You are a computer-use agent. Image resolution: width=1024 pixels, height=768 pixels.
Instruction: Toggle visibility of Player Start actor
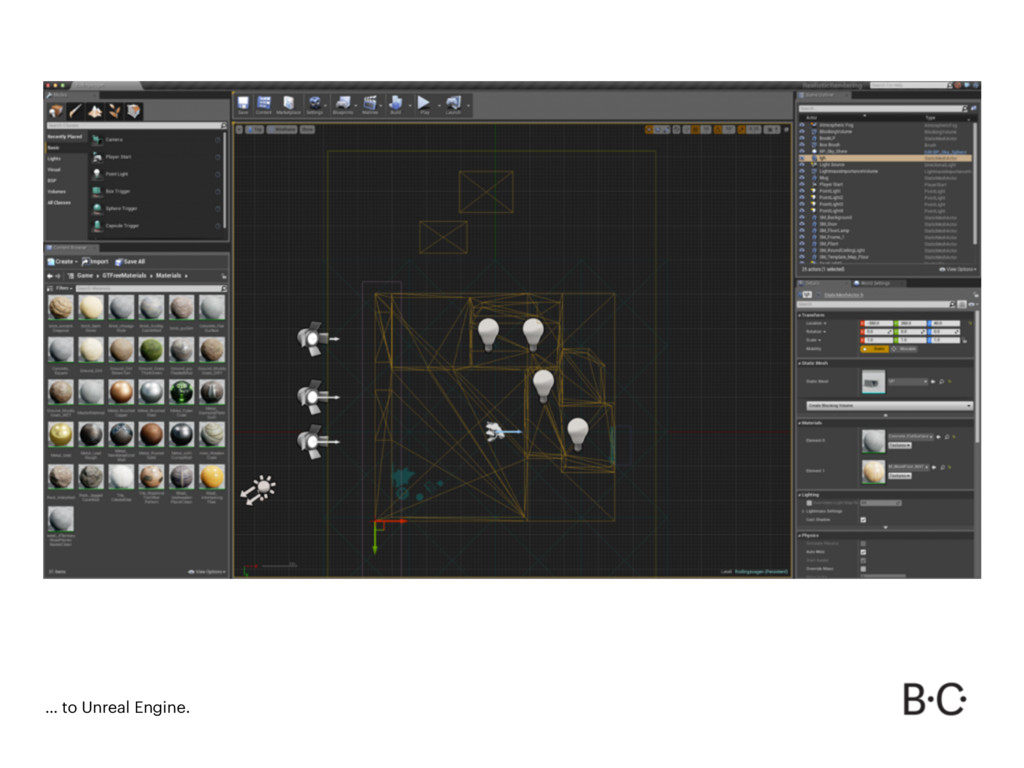(802, 184)
